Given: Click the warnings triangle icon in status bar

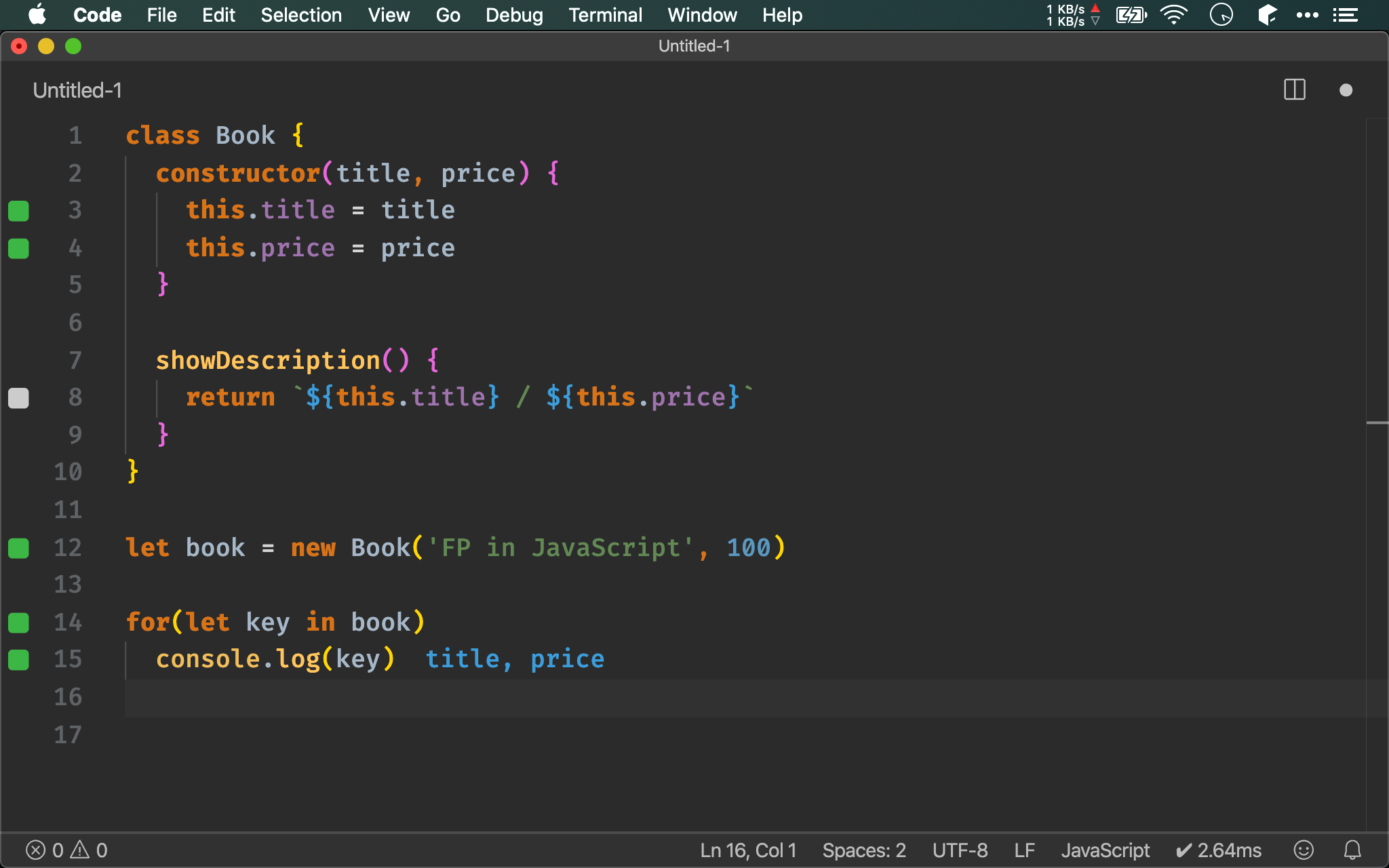Looking at the screenshot, I should [80, 850].
